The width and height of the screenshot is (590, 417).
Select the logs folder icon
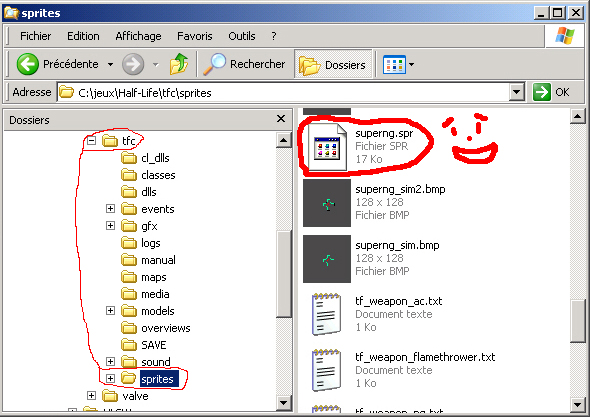[129, 243]
